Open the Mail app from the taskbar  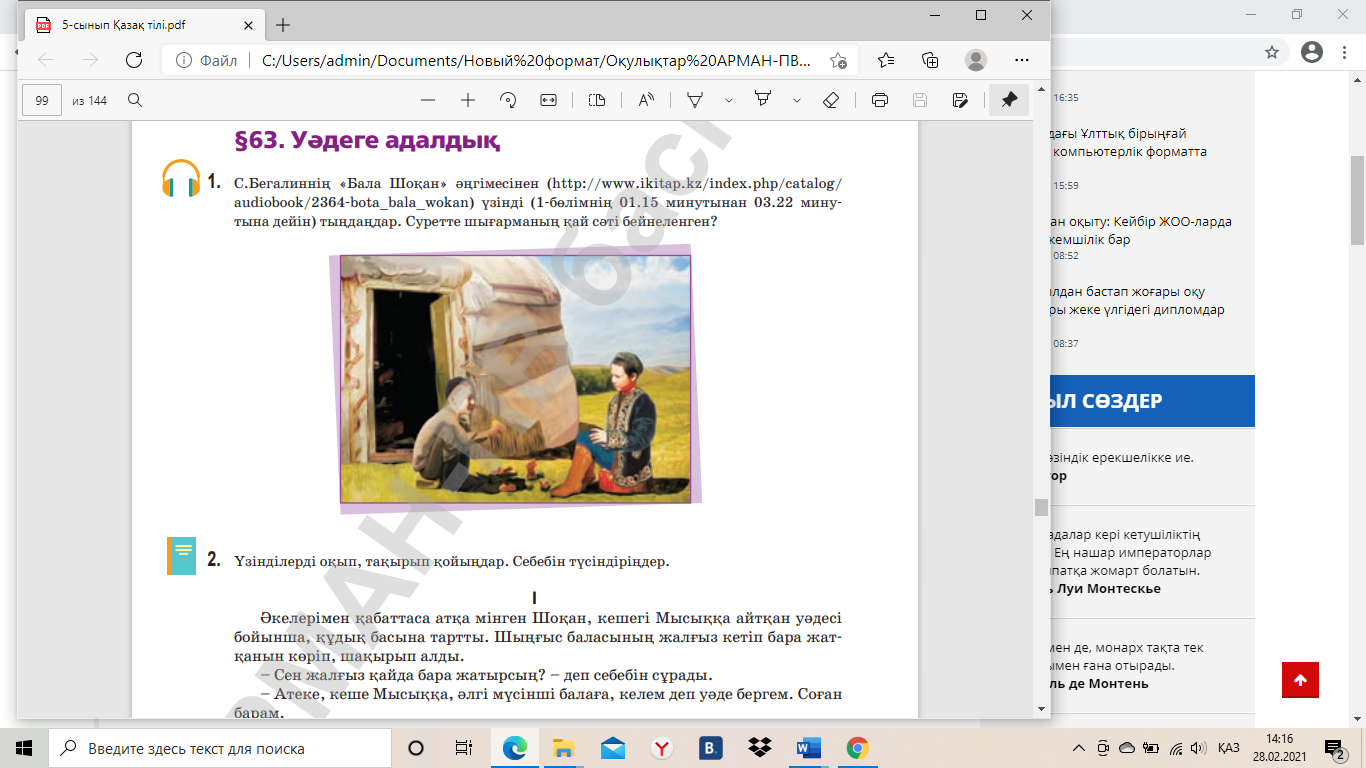pyautogui.click(x=612, y=748)
